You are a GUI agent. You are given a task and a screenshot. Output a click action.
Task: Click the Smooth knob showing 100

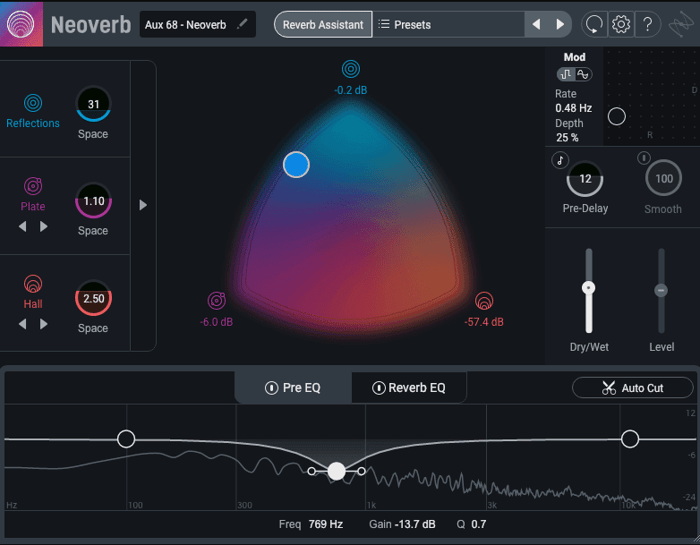pos(663,179)
